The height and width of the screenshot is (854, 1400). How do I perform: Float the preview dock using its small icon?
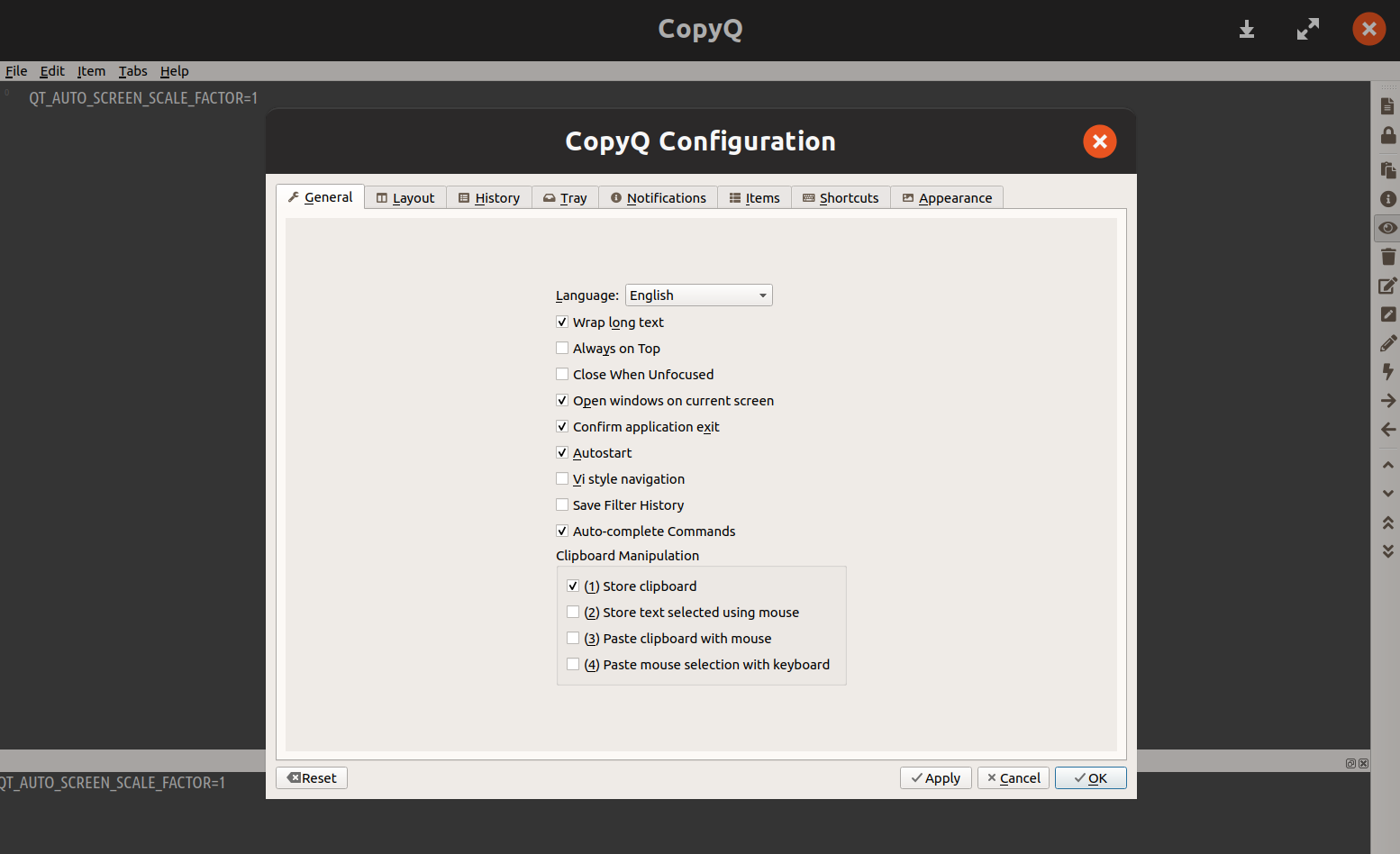point(1350,763)
